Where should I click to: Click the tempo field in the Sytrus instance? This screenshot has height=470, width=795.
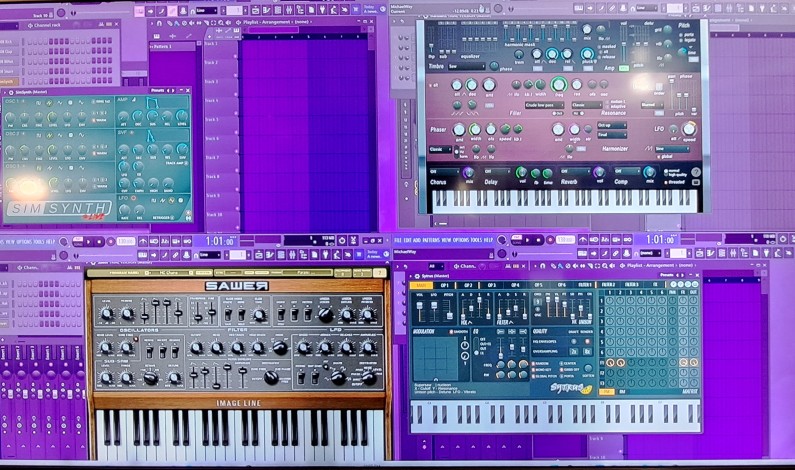pyautogui.click(x=566, y=240)
